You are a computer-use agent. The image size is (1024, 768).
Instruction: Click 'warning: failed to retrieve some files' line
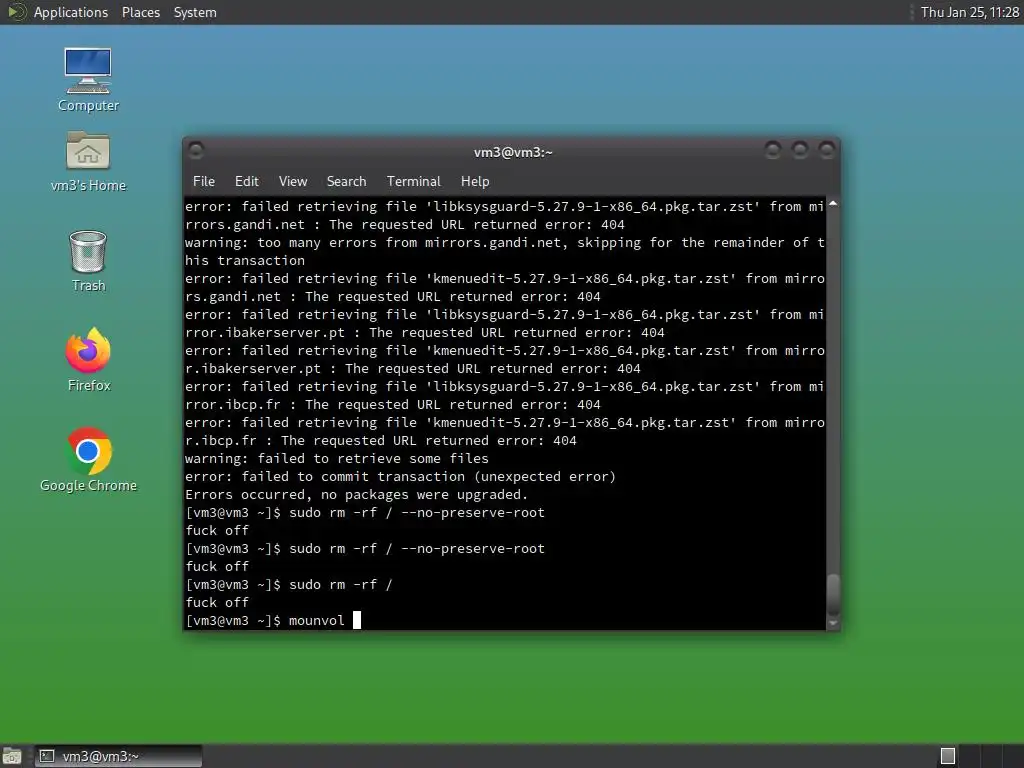(336, 458)
